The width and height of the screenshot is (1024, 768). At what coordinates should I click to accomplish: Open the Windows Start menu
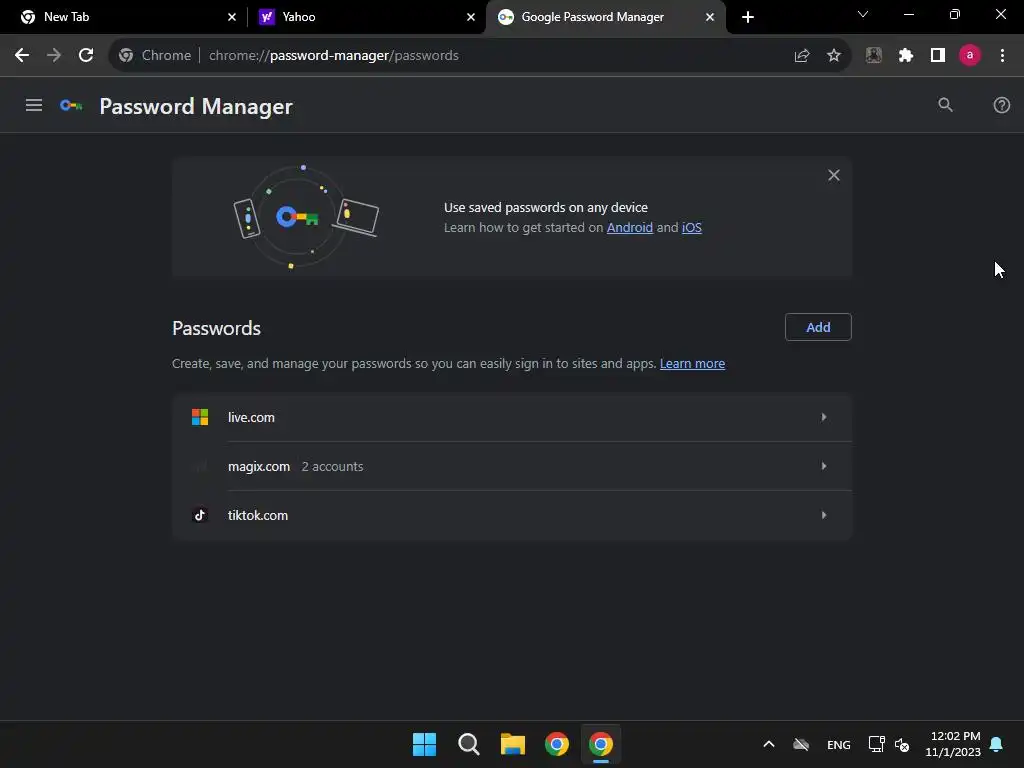pyautogui.click(x=424, y=744)
